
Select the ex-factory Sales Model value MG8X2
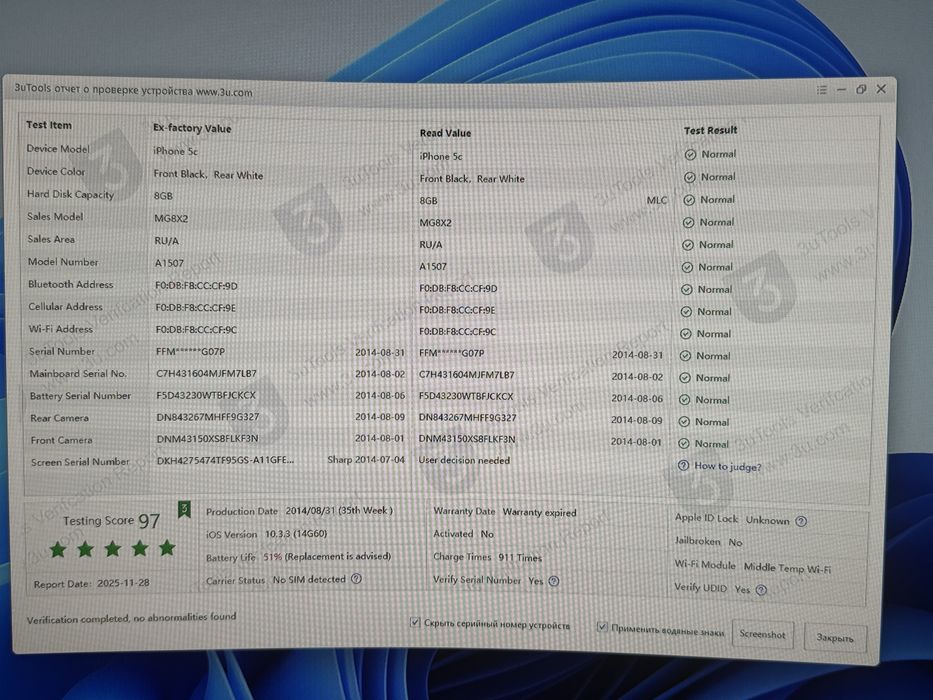coord(171,218)
